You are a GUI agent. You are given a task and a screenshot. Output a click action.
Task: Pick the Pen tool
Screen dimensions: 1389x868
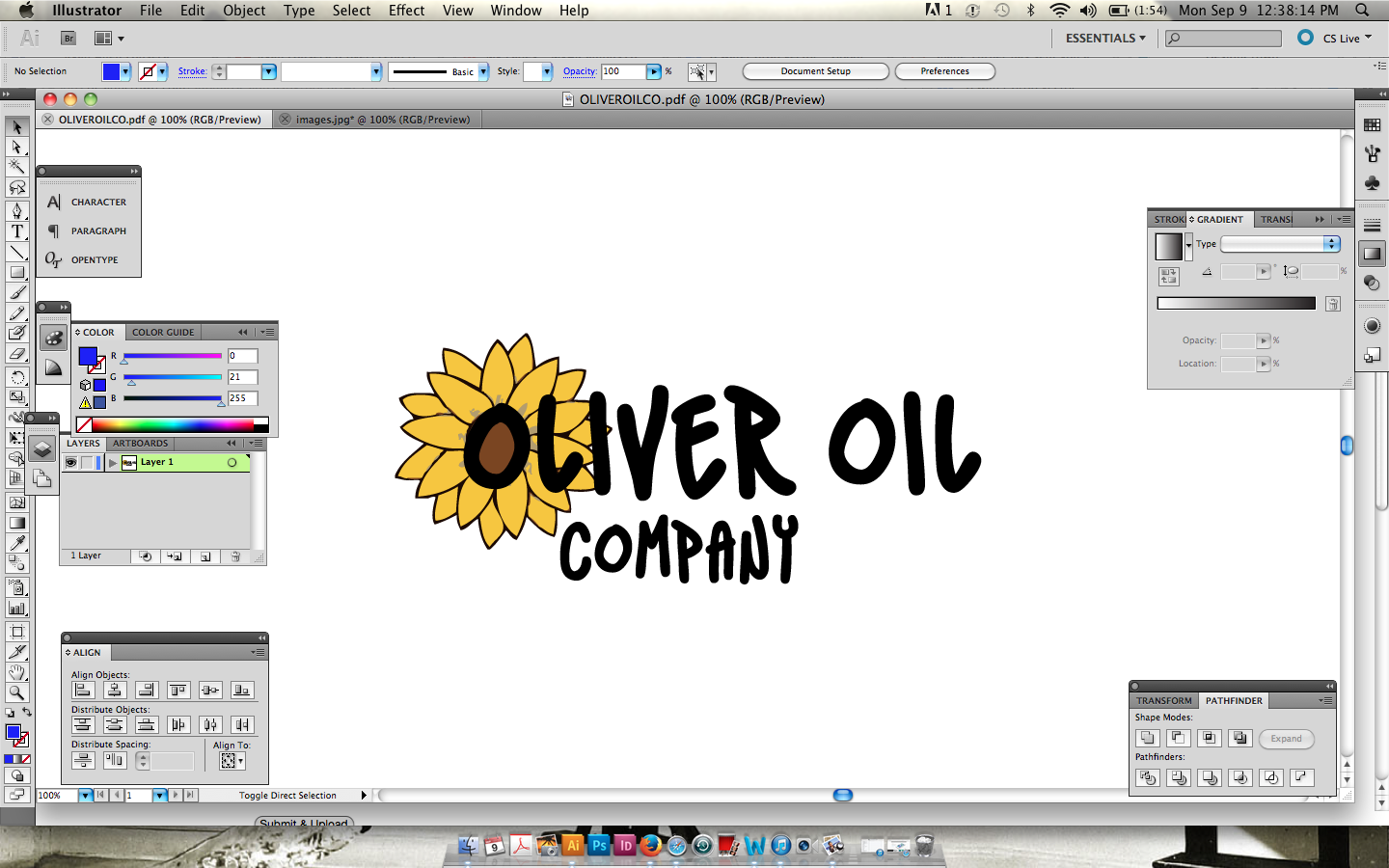(x=16, y=210)
